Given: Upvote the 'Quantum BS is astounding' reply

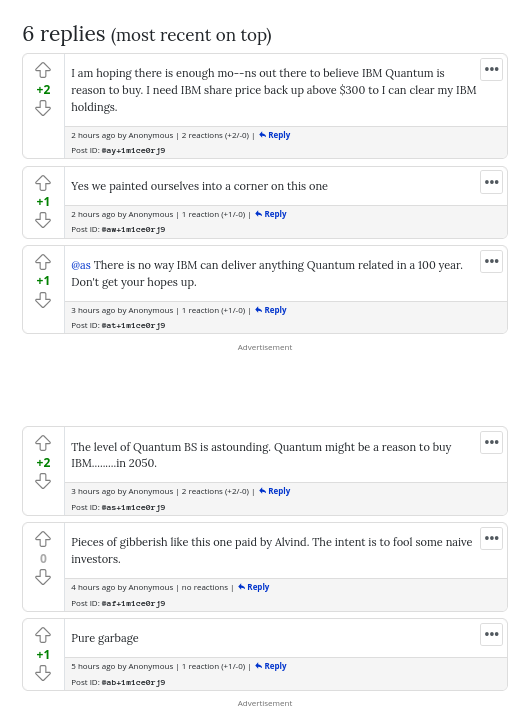Looking at the screenshot, I should (43, 443).
